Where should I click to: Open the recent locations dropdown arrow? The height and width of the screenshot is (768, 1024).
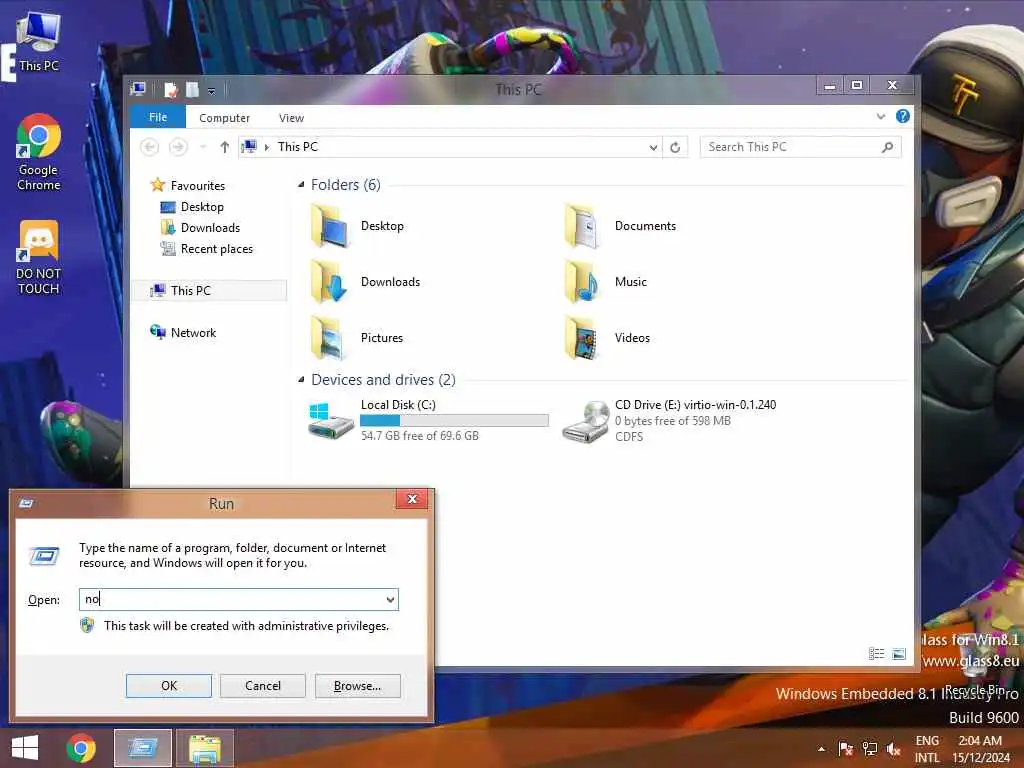203,147
